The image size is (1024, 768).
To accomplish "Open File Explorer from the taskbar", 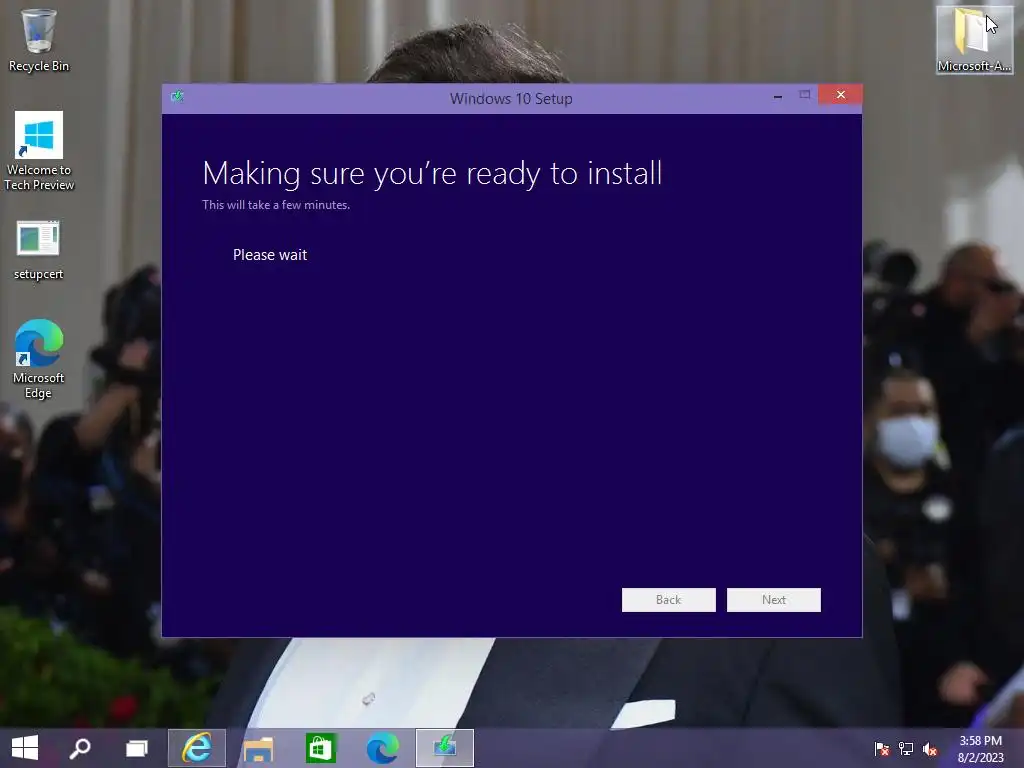I will (x=258, y=748).
